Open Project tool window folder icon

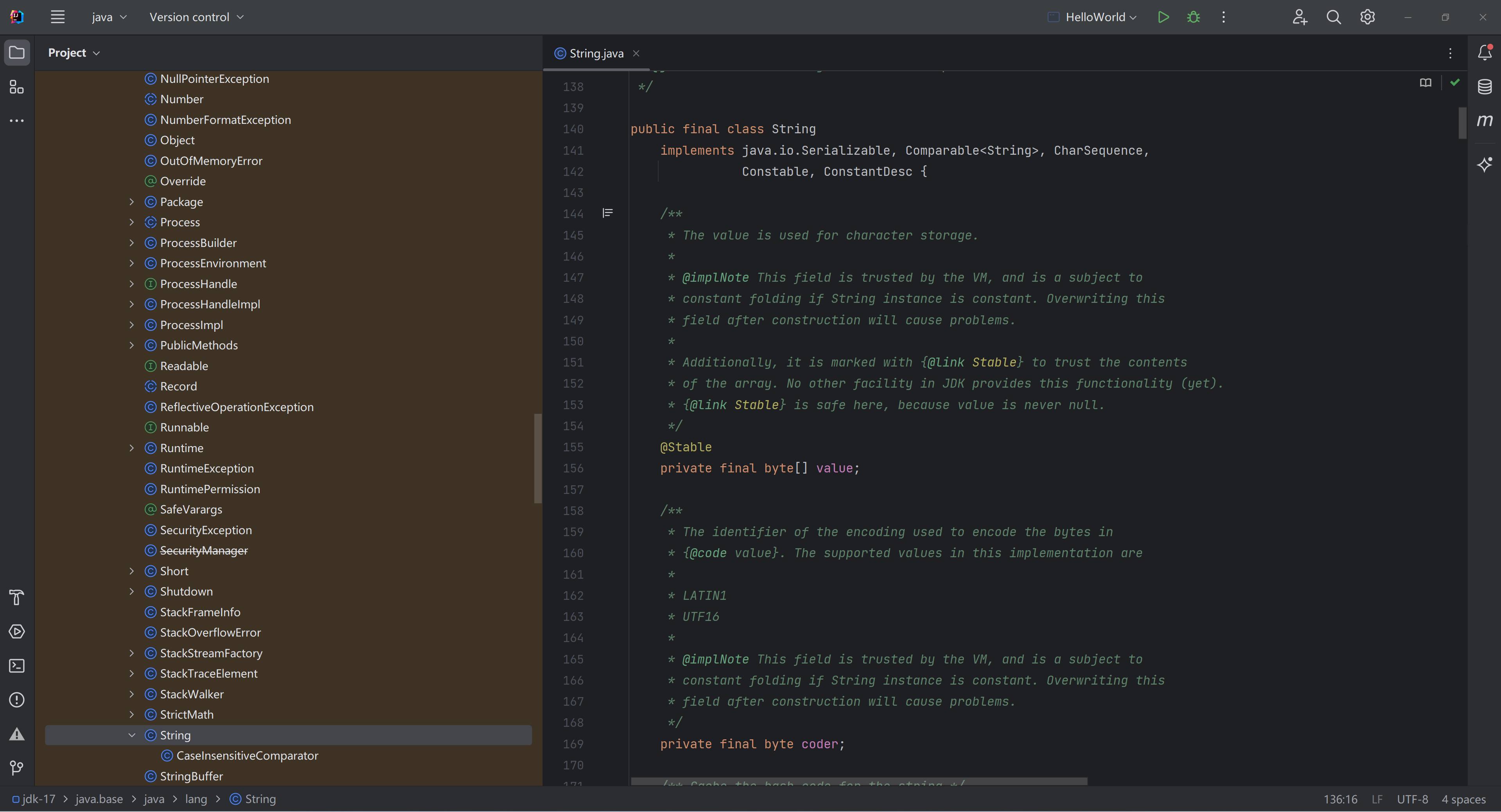point(17,52)
